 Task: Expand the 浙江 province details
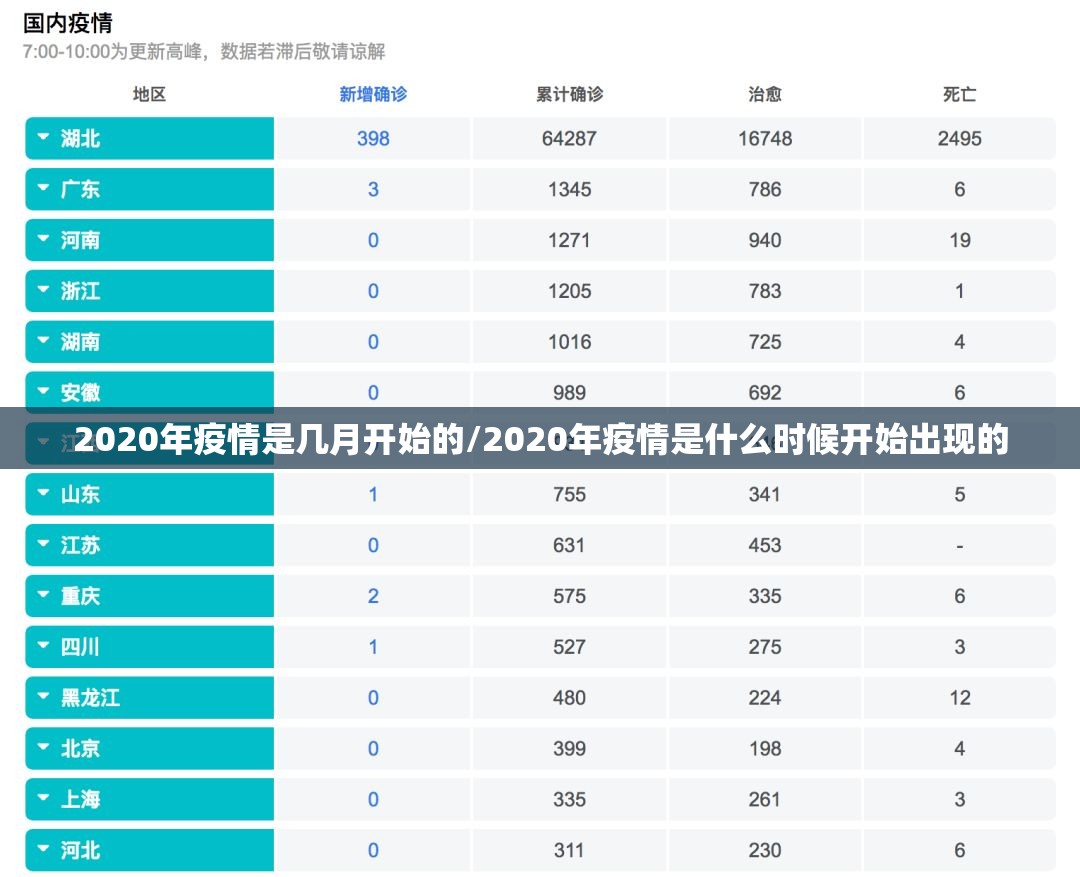coord(43,291)
